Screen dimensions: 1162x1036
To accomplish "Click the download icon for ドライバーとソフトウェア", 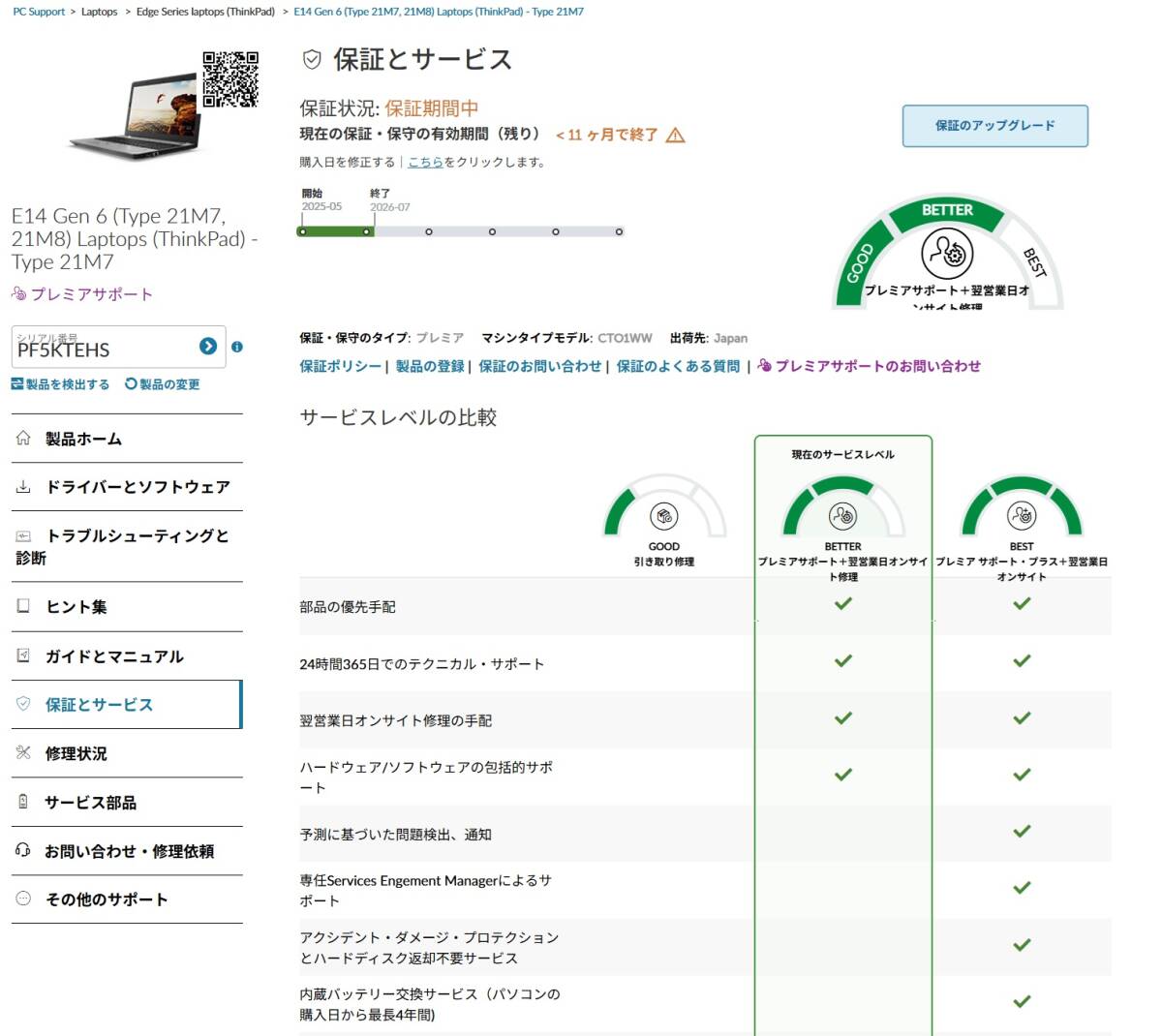I will pyautogui.click(x=23, y=487).
